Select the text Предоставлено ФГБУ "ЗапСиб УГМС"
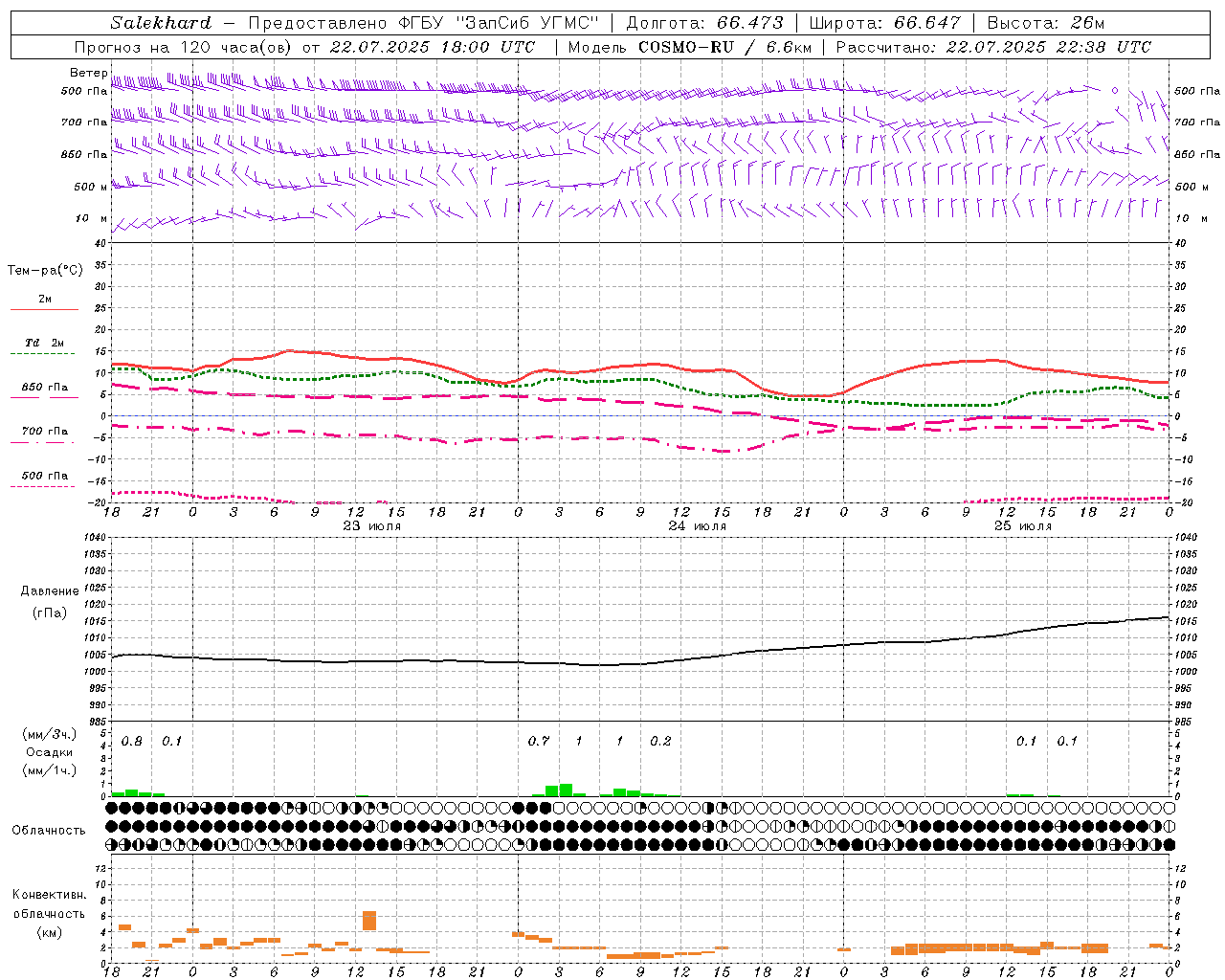The height and width of the screenshot is (980, 1225). (x=424, y=23)
